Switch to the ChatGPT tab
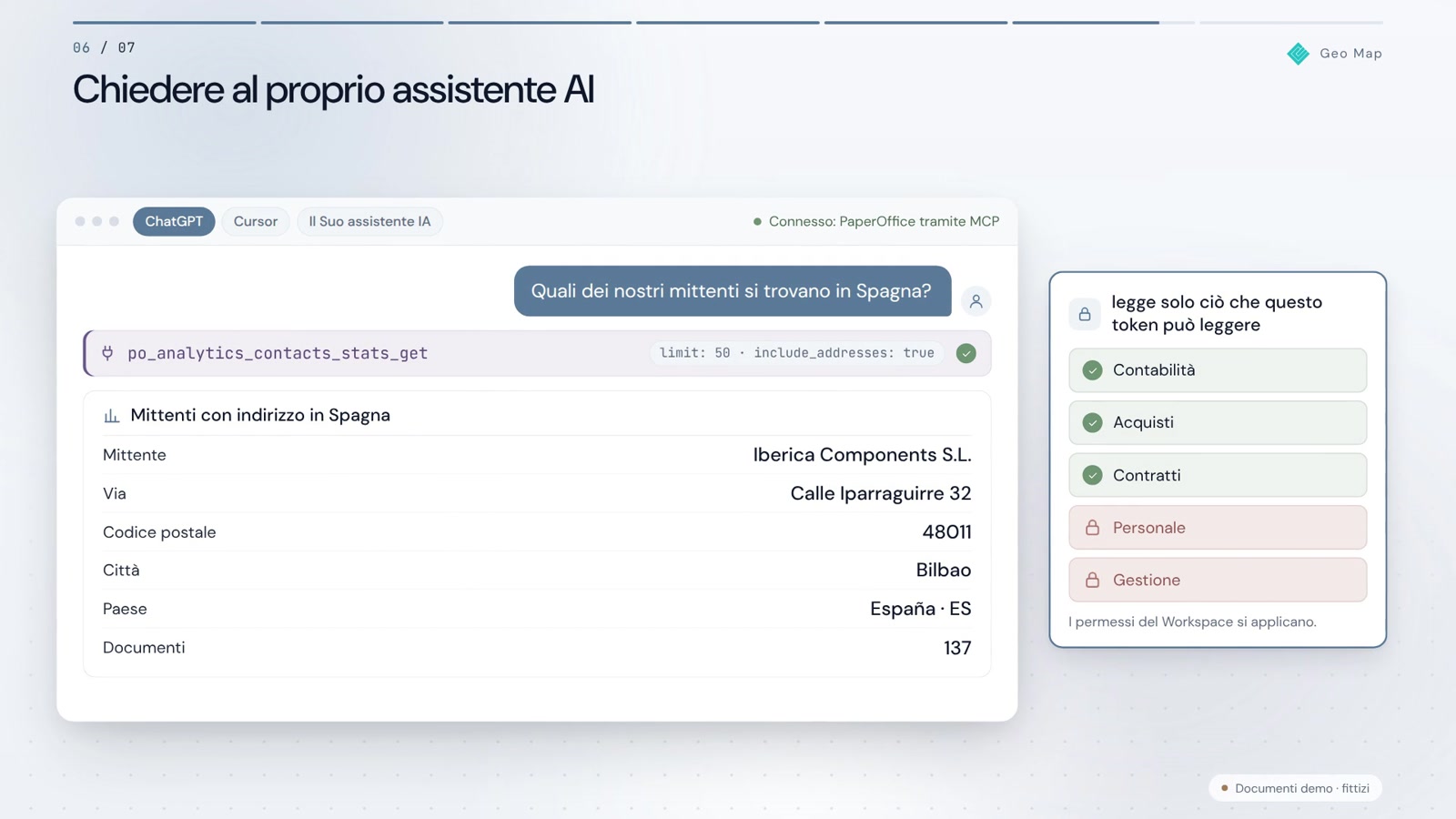 click(x=174, y=221)
